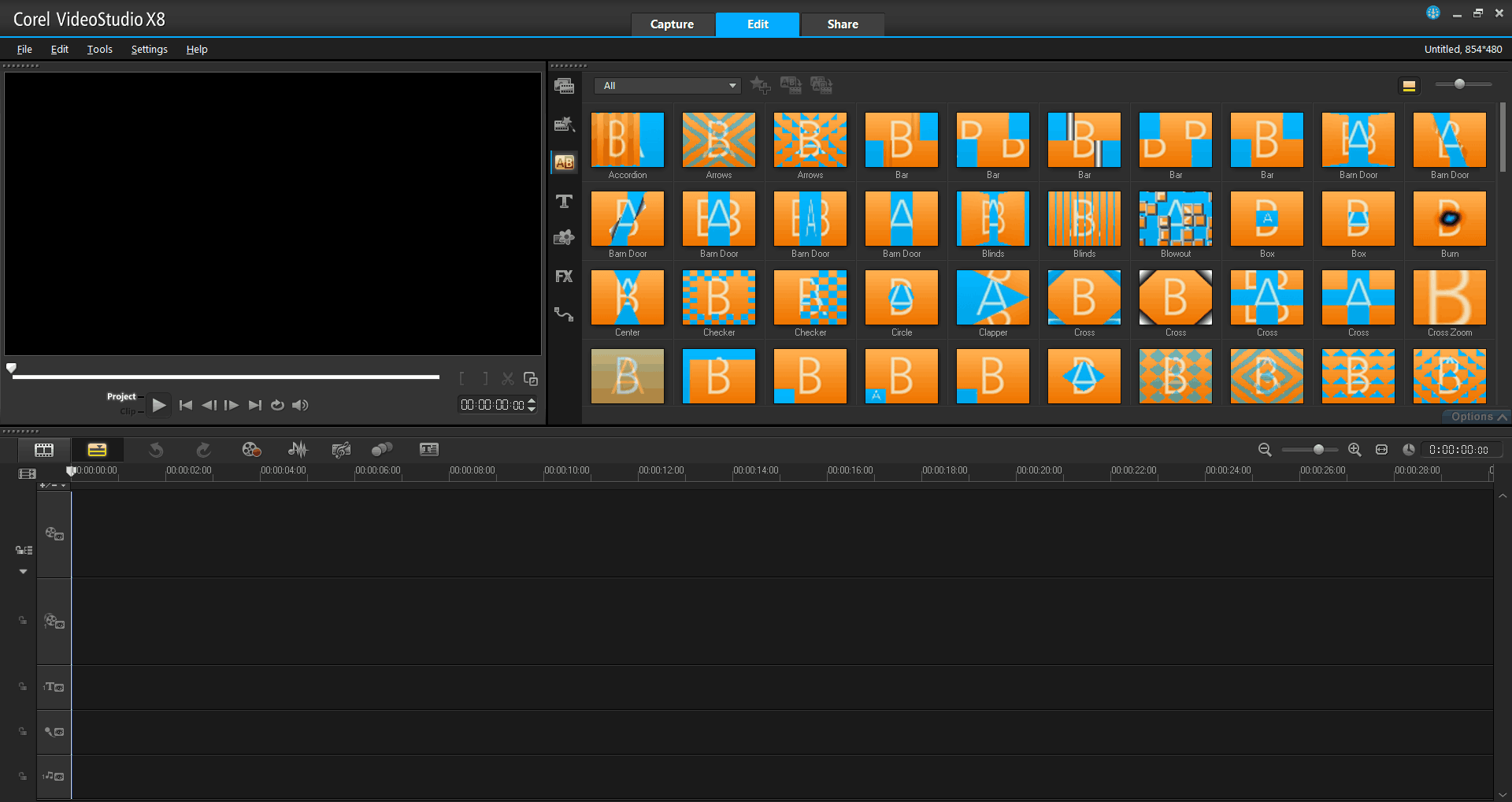1512x802 pixels.
Task: Expand the Options panel
Action: point(1478,417)
